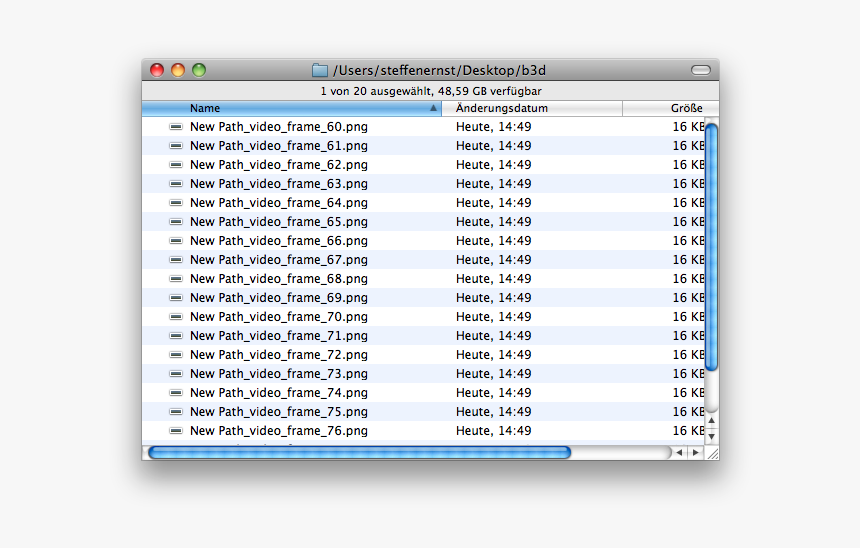
Task: Sort files by Änderungsdatum column header
Action: coord(531,108)
